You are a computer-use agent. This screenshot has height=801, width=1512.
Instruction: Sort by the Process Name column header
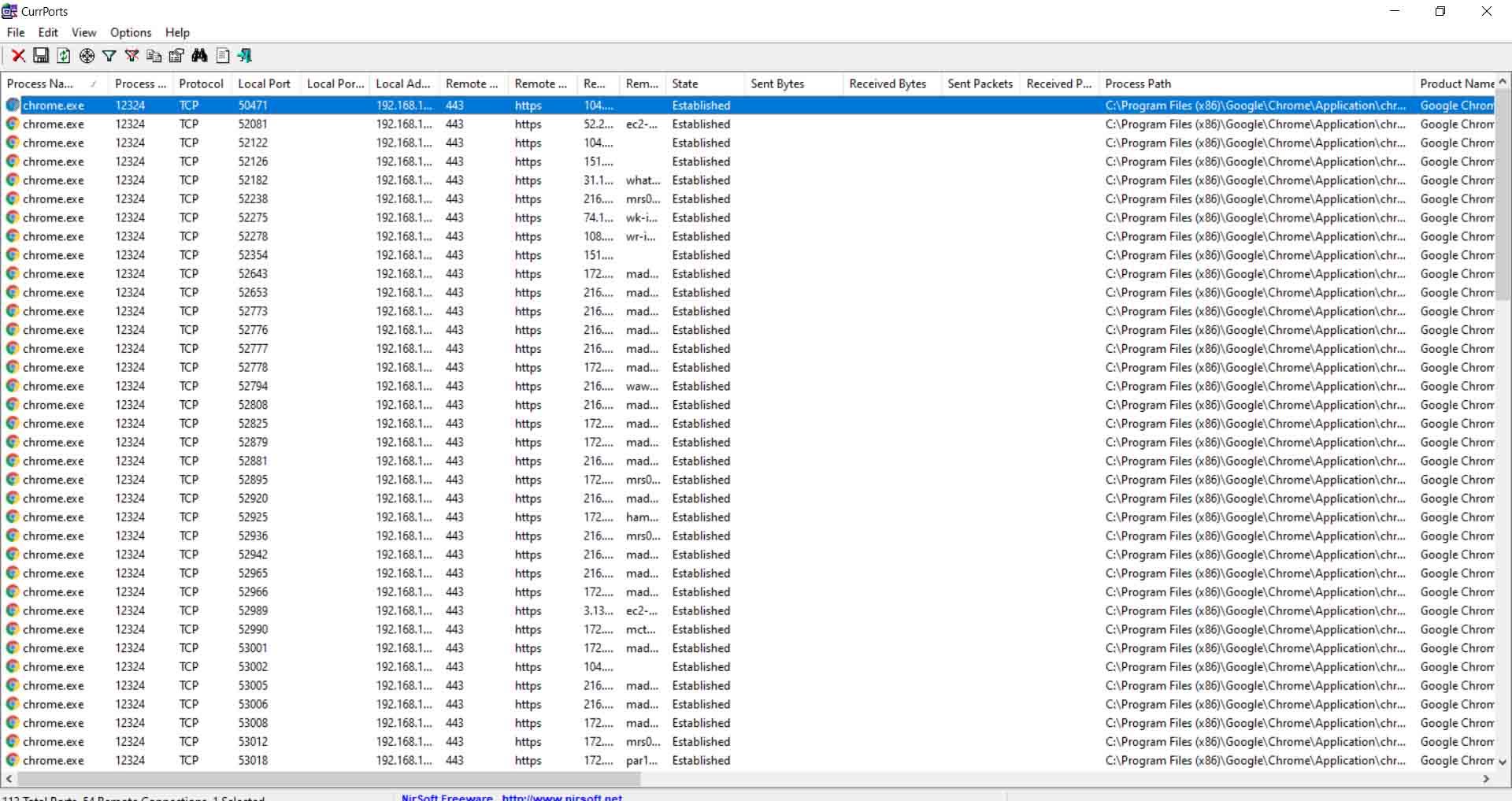pyautogui.click(x=54, y=83)
